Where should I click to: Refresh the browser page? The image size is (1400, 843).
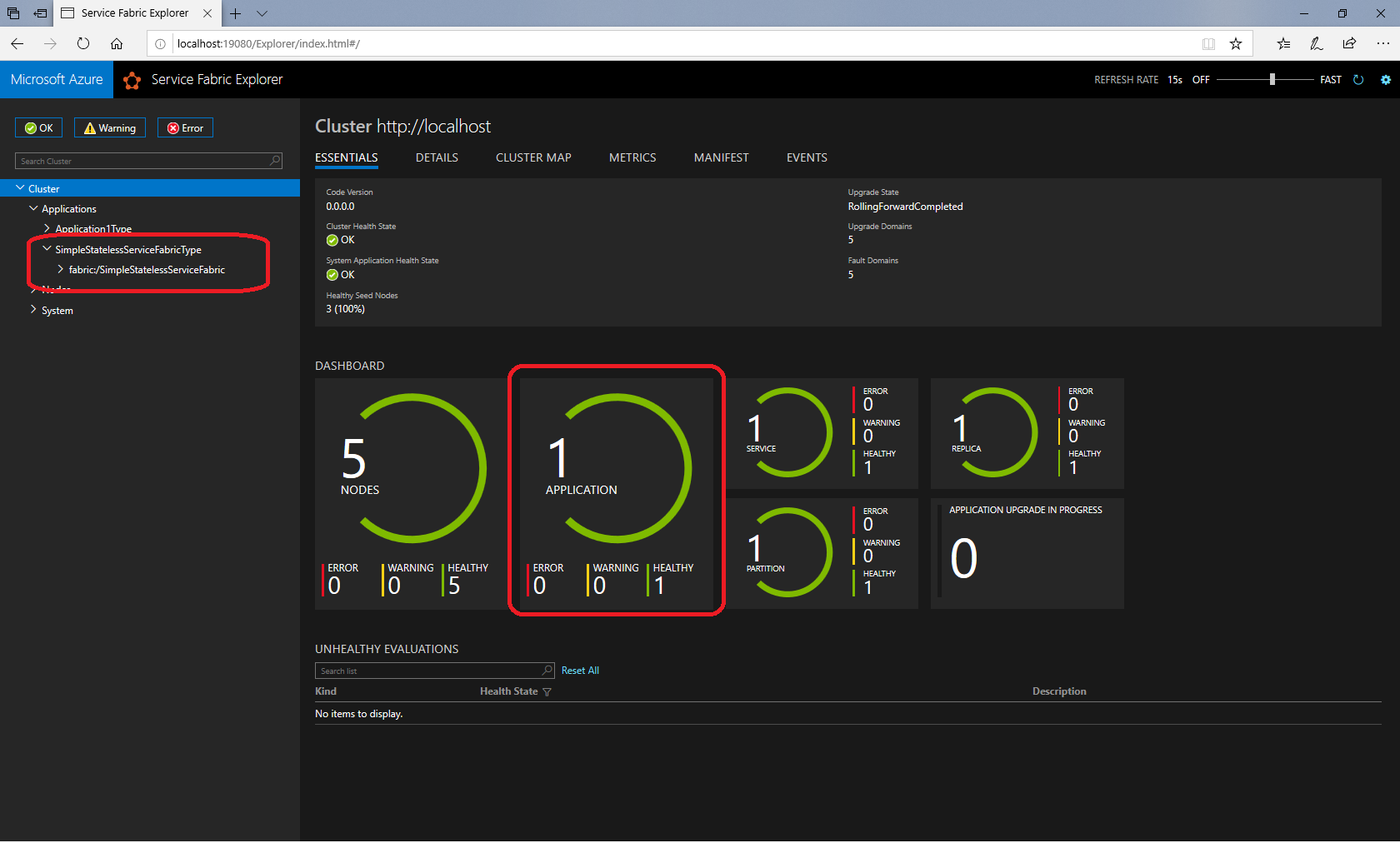(83, 43)
